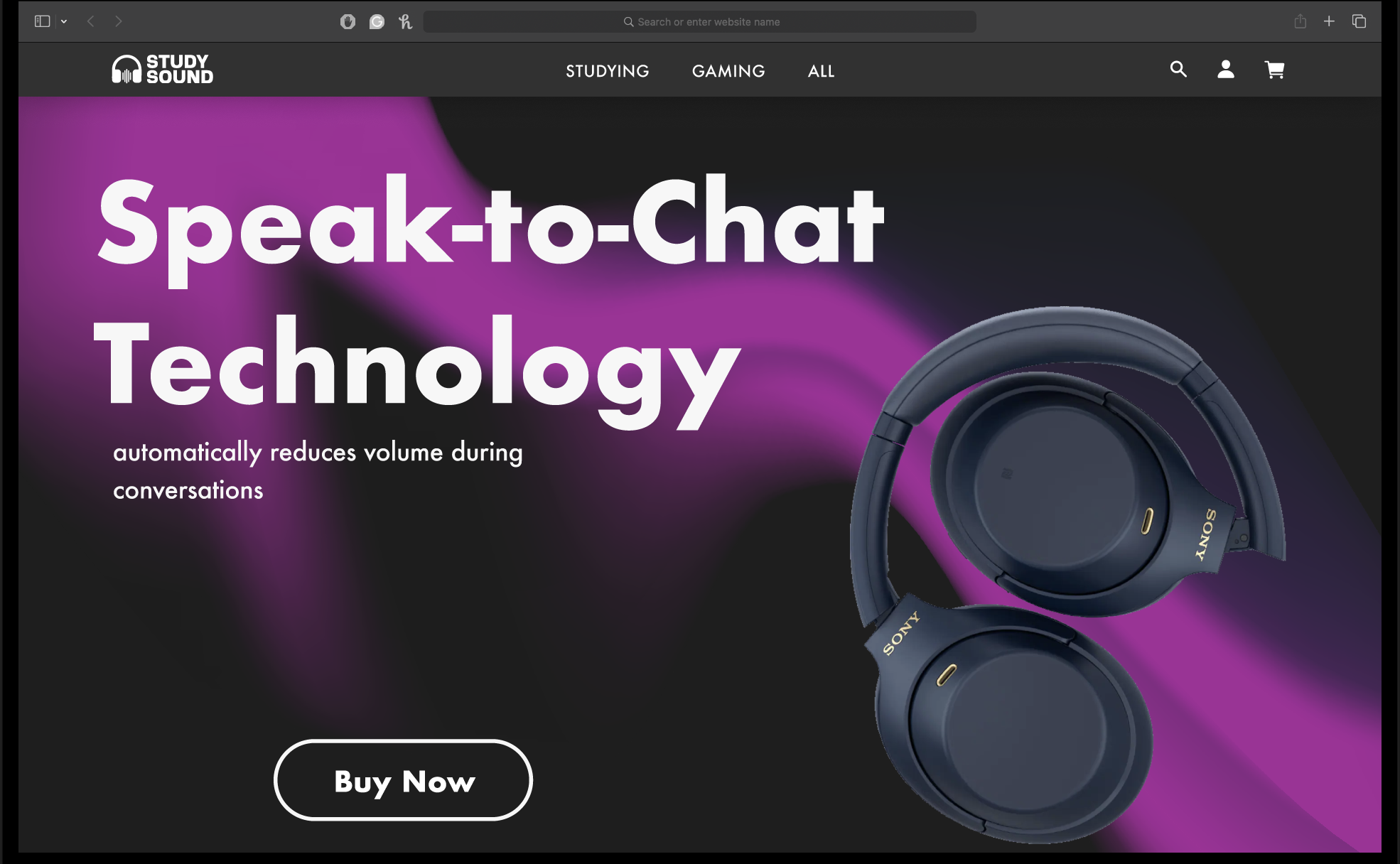
Task: Click the privacy shield extension icon
Action: (x=348, y=22)
